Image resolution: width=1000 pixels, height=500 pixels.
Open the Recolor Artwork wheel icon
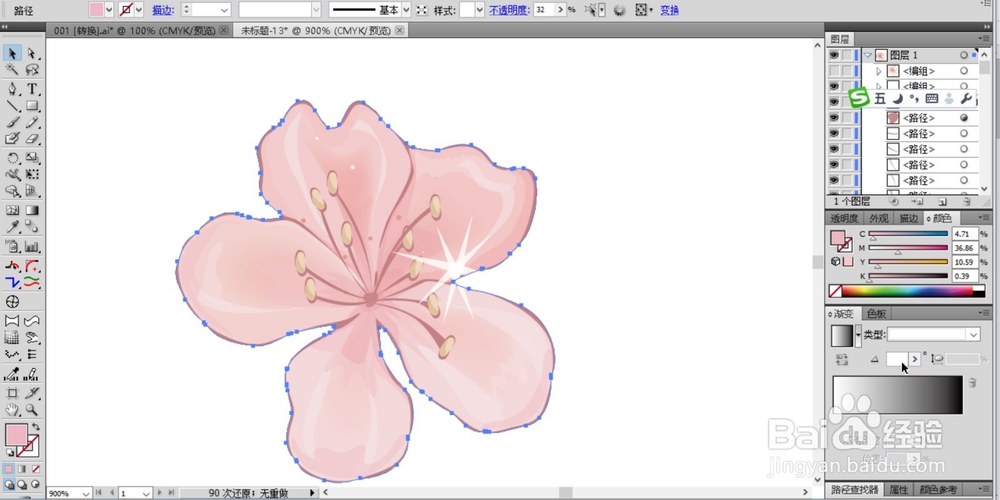click(619, 10)
